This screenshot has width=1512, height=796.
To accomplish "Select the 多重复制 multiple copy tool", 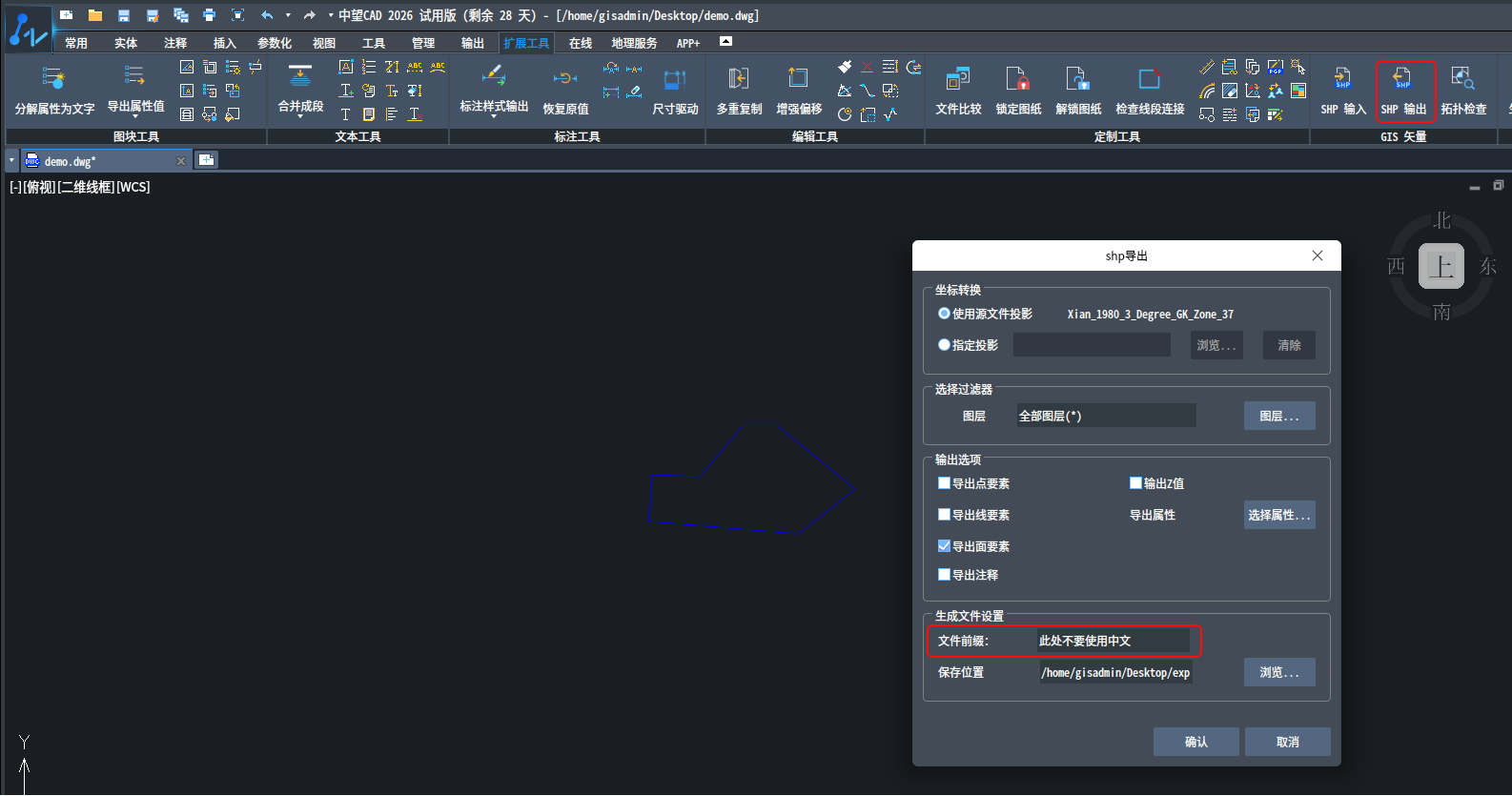I will [x=739, y=92].
